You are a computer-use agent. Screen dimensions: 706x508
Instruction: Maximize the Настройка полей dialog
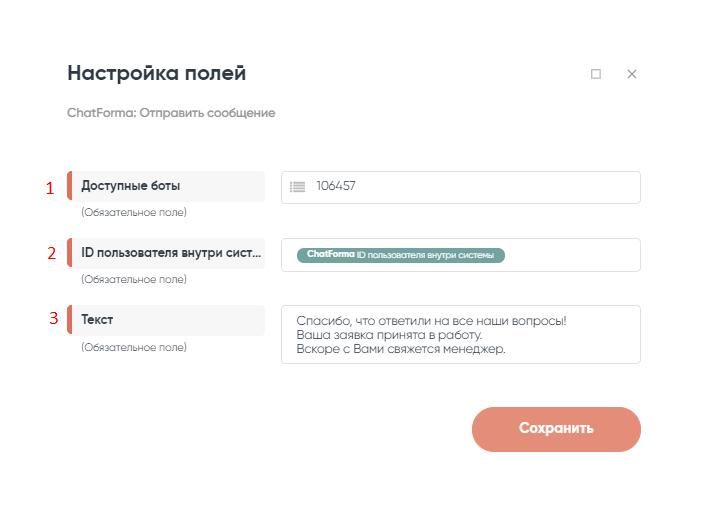(596, 74)
